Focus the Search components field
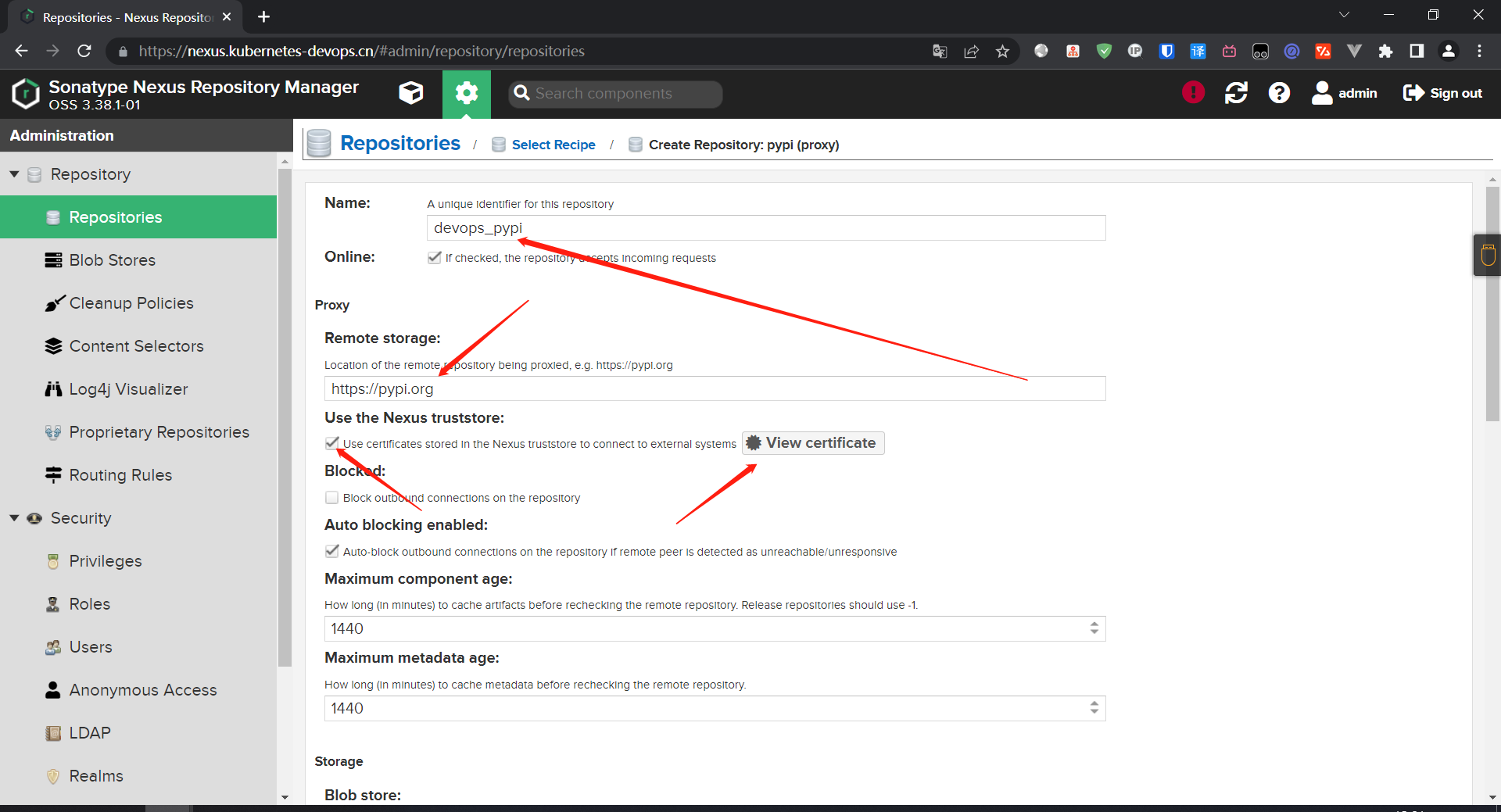Screen dimensions: 1501x812 pos(615,94)
